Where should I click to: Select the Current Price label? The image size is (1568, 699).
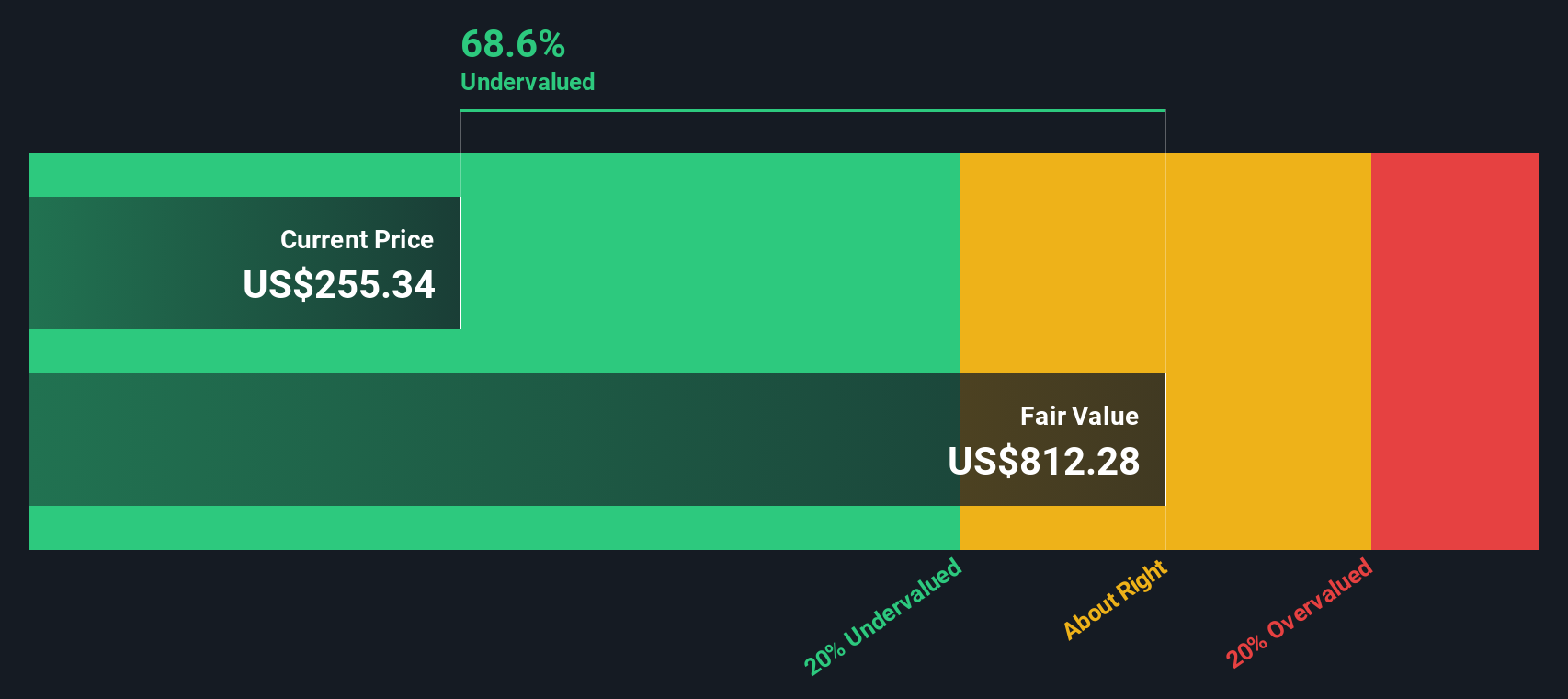357,240
